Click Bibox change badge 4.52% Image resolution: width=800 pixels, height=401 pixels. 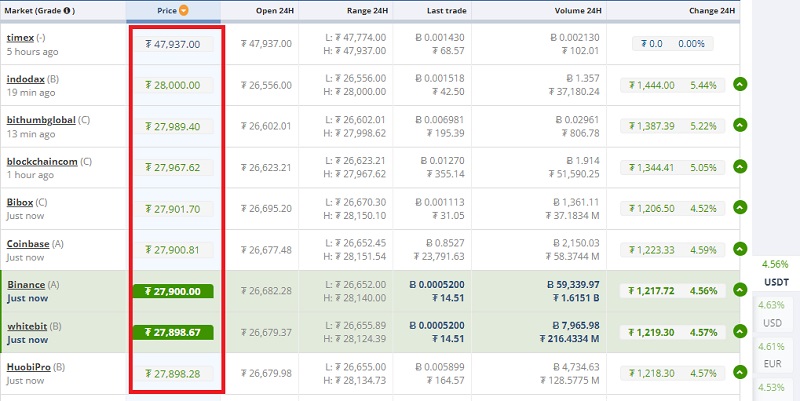pos(672,209)
